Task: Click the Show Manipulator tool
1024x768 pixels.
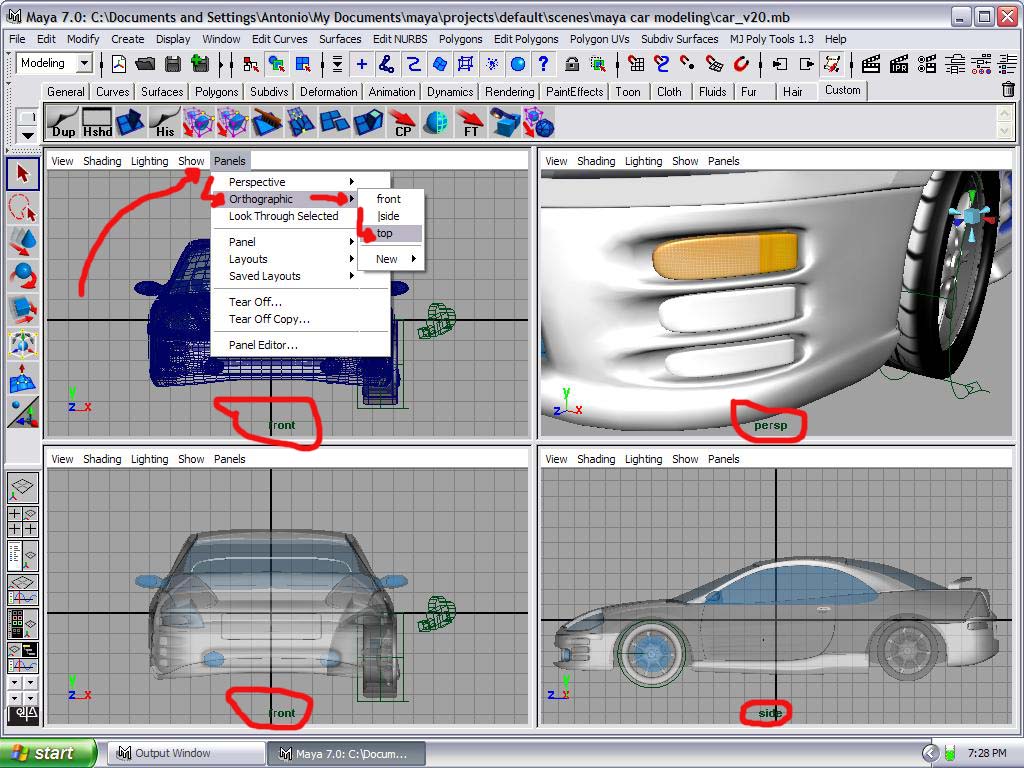Action: (23, 413)
